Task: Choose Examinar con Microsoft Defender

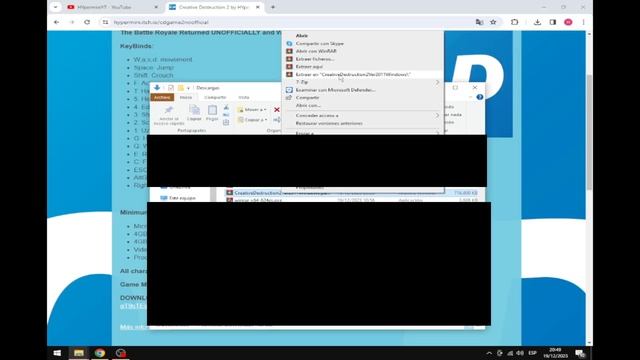Action: [x=335, y=90]
